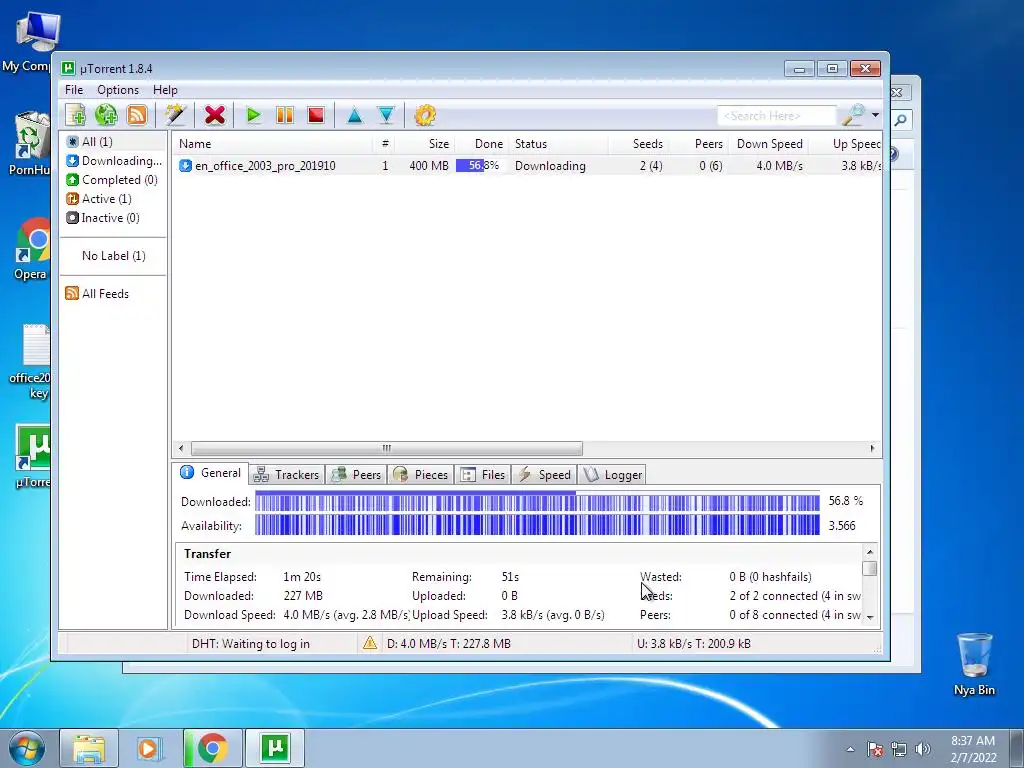Image resolution: width=1024 pixels, height=768 pixels.
Task: Click the red Stop torrent icon
Action: click(x=316, y=116)
